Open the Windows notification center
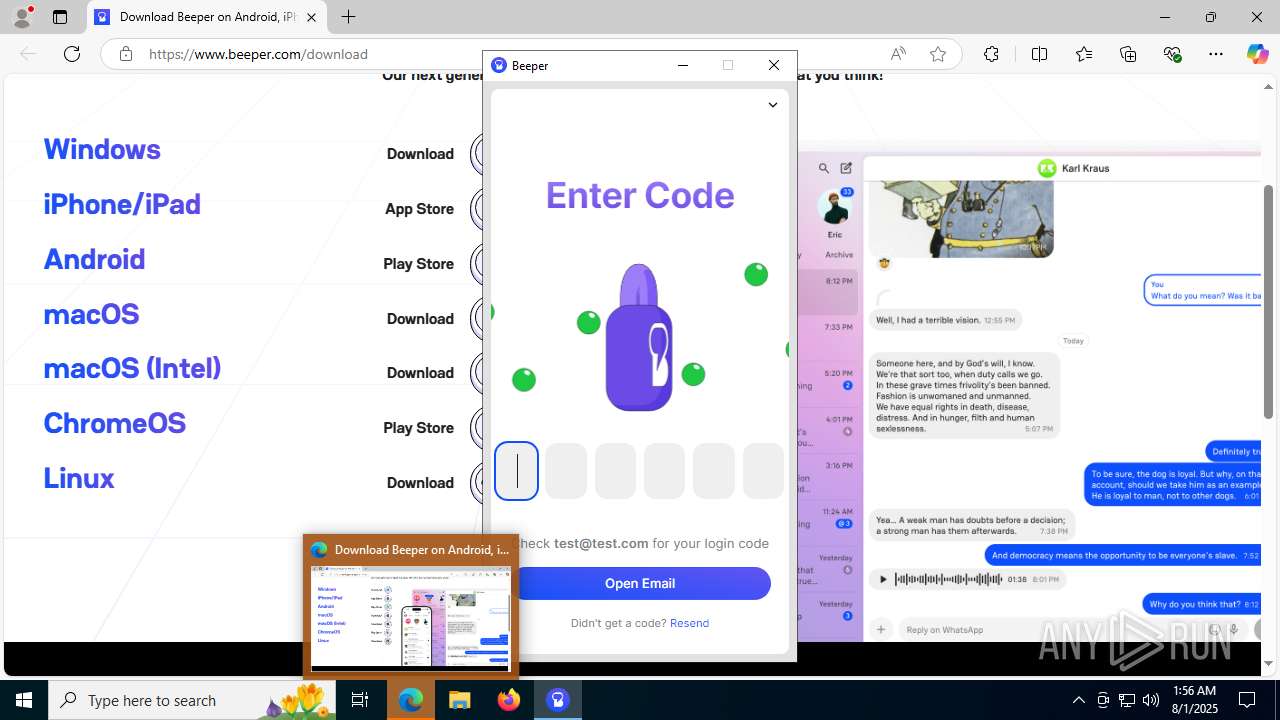 [x=1247, y=700]
